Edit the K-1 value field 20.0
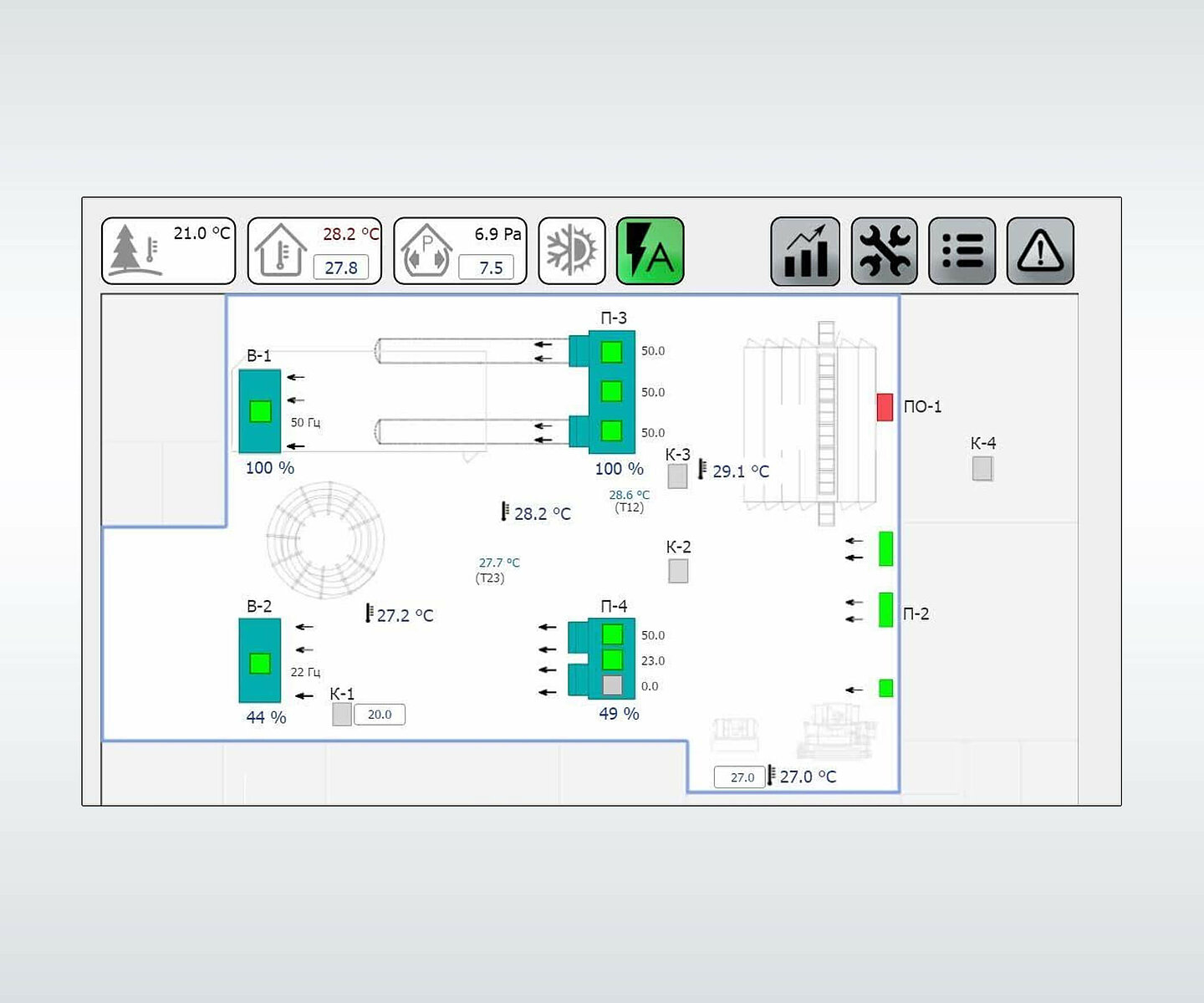Viewport: 1204px width, 1003px height. click(380, 715)
